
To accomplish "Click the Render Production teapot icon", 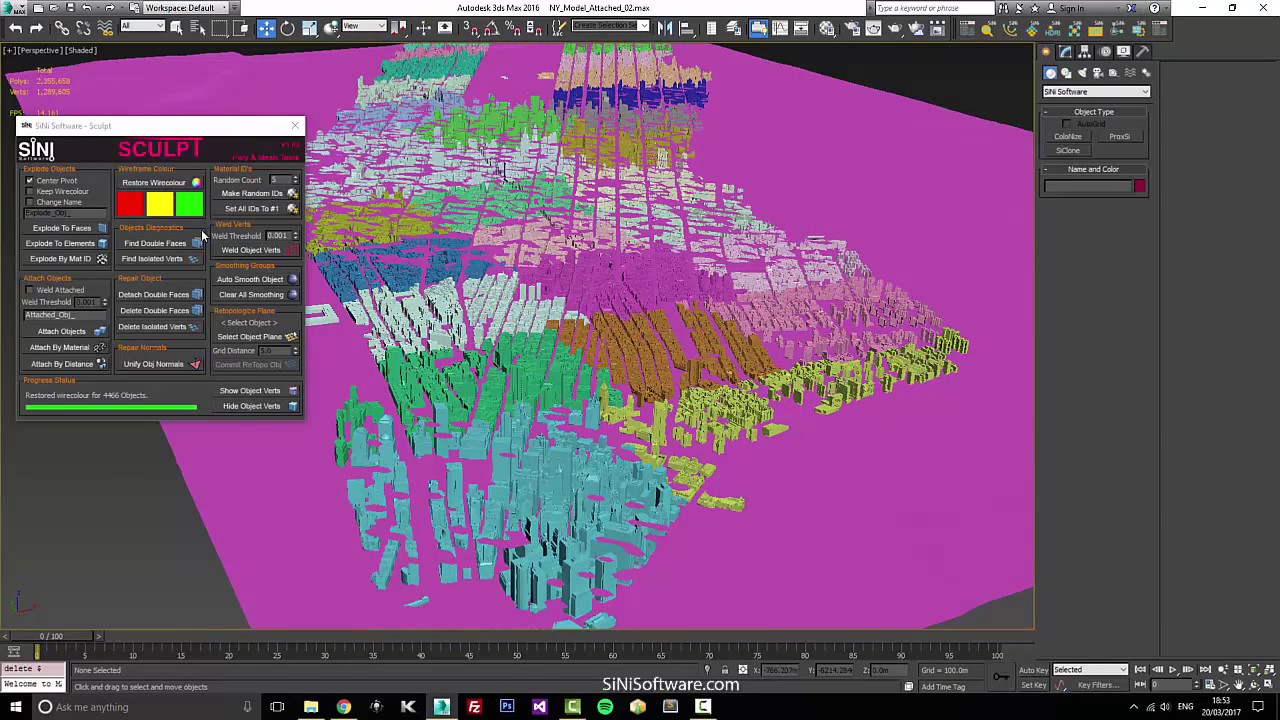I will tap(895, 29).
